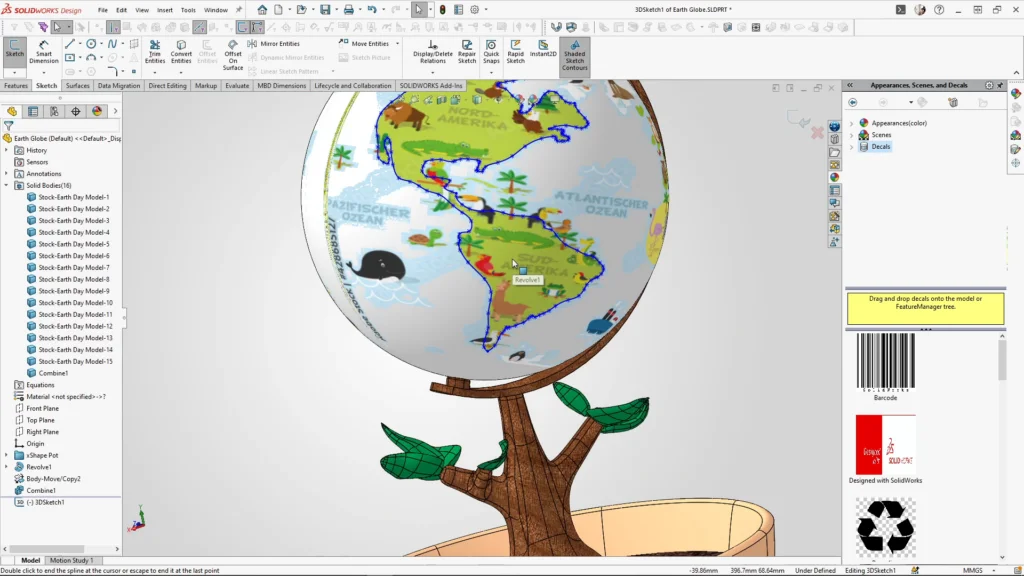Open the ConfigurationManager tab icon
Screen dimensions: 1024x576
(54, 112)
